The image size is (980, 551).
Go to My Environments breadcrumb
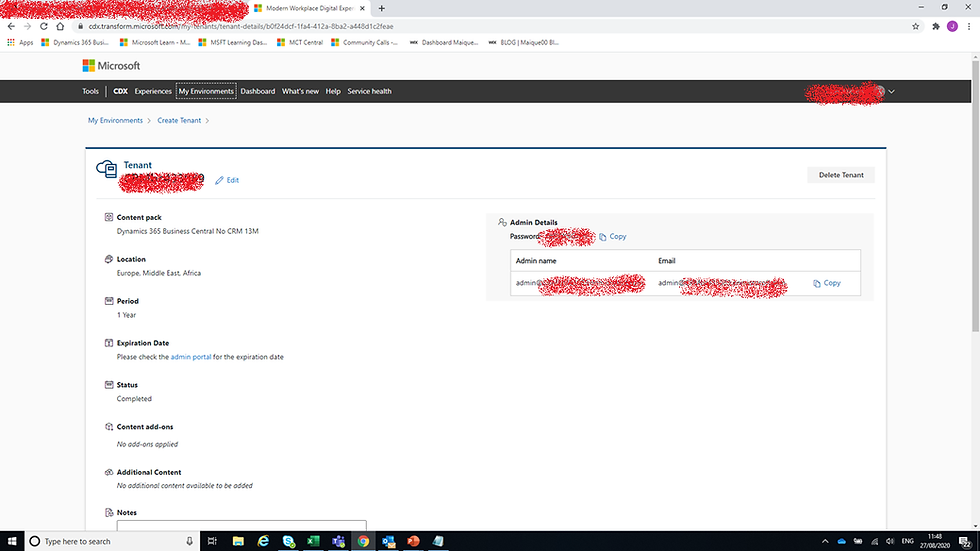115,121
